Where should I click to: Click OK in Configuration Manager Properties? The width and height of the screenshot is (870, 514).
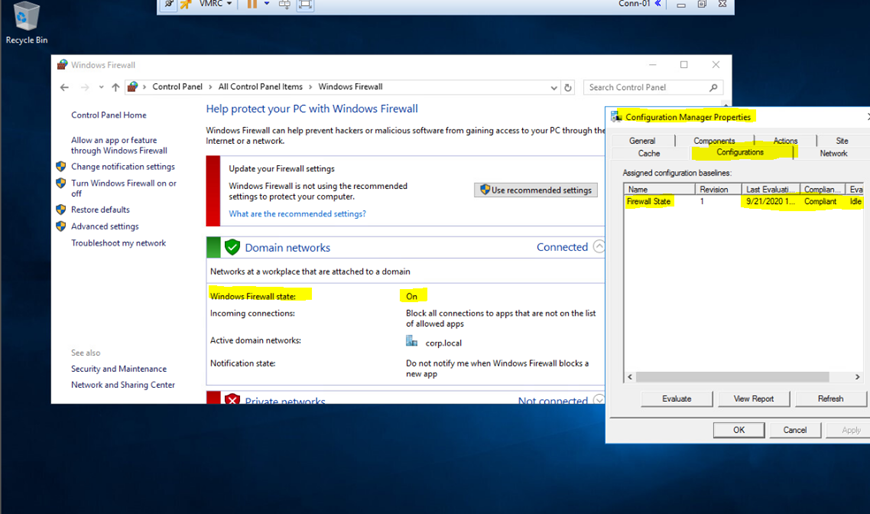pos(739,430)
